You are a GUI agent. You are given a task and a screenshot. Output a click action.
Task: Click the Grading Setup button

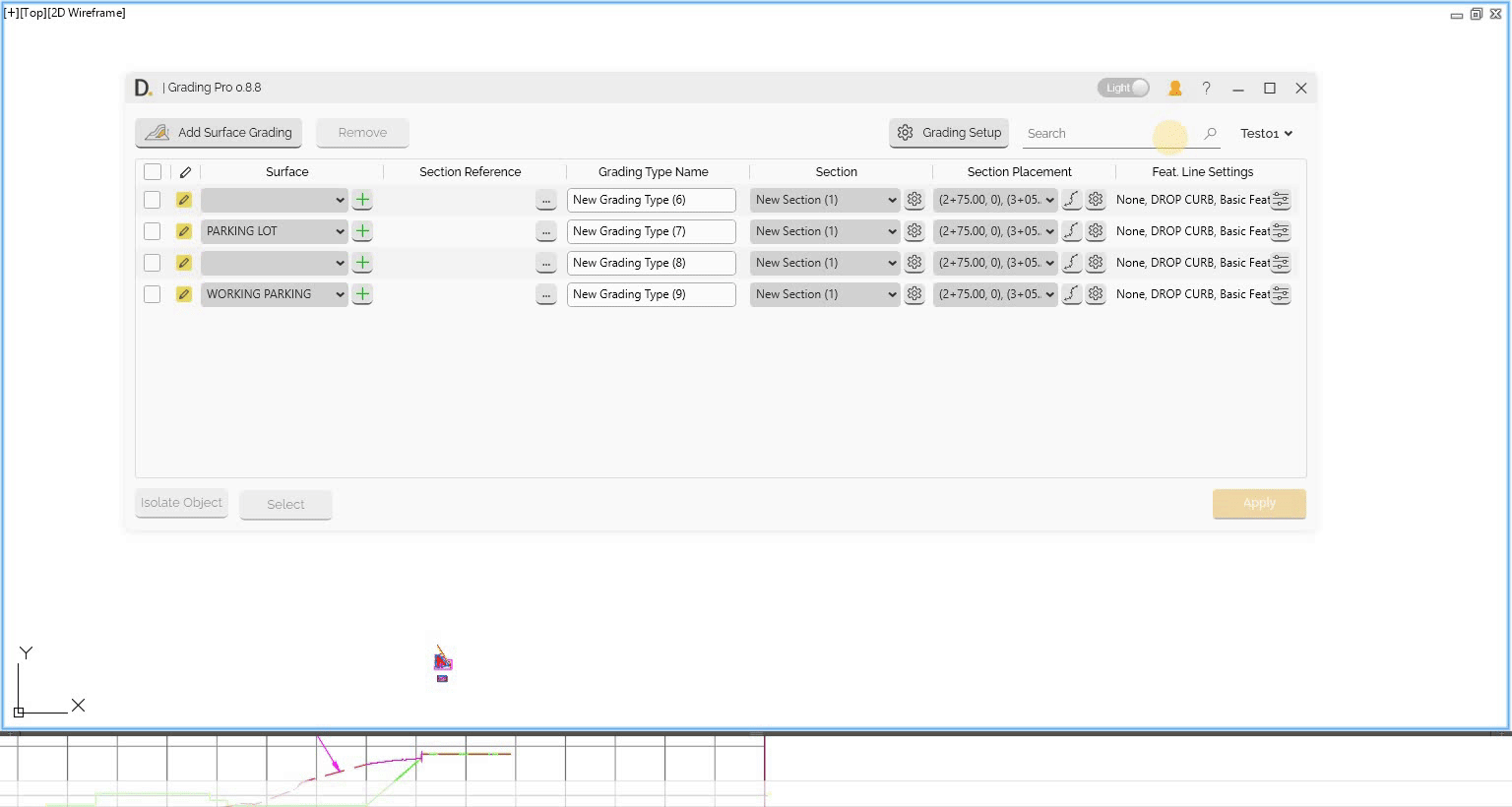949,133
